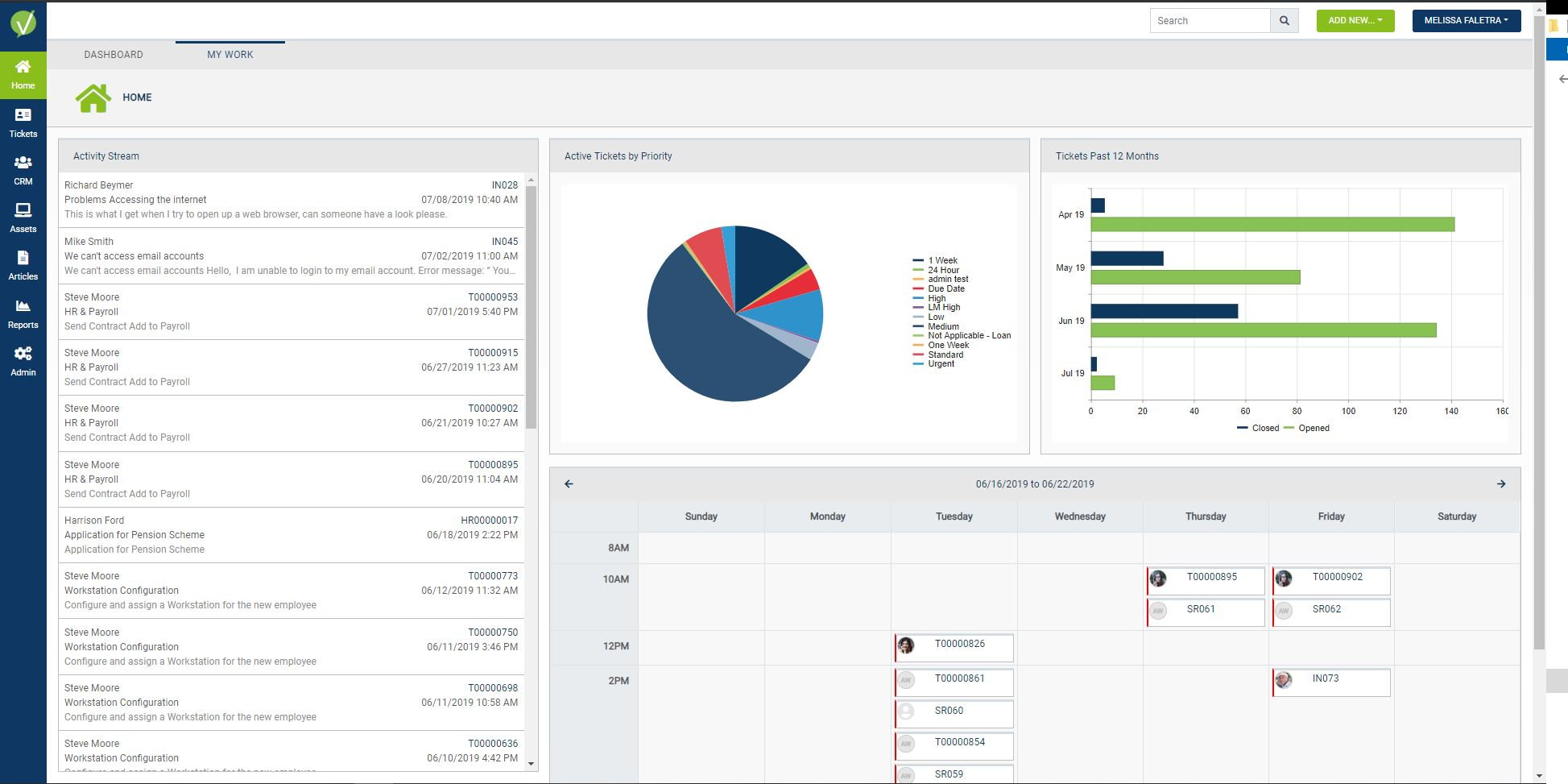This screenshot has width=1568, height=784.
Task: Go to previous calendar week arrow
Action: 569,483
